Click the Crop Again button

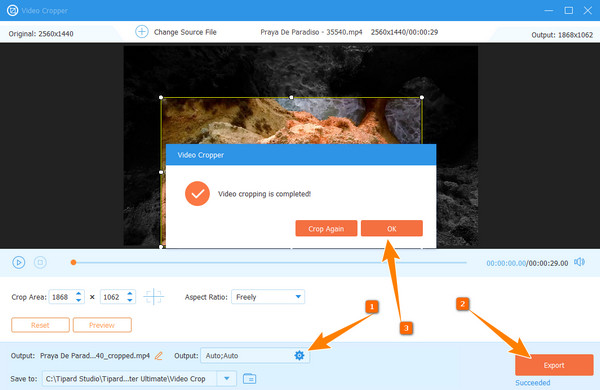click(x=326, y=228)
